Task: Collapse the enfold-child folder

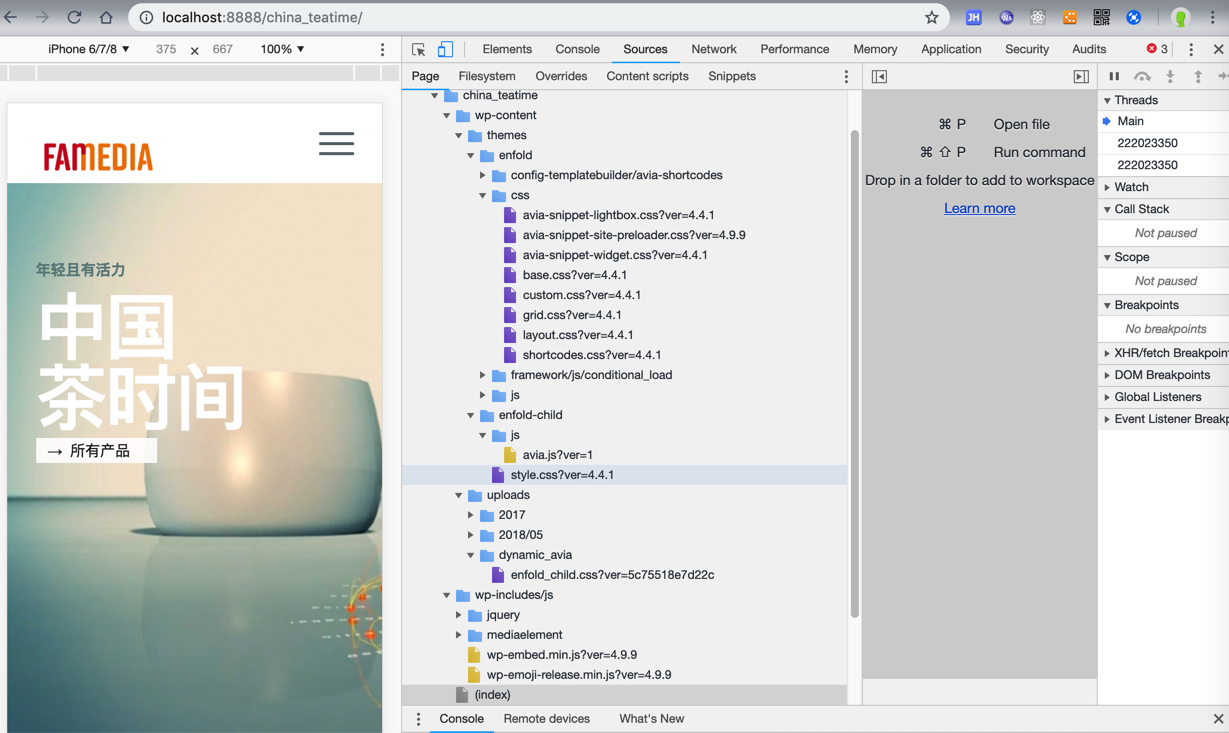Action: (471, 415)
